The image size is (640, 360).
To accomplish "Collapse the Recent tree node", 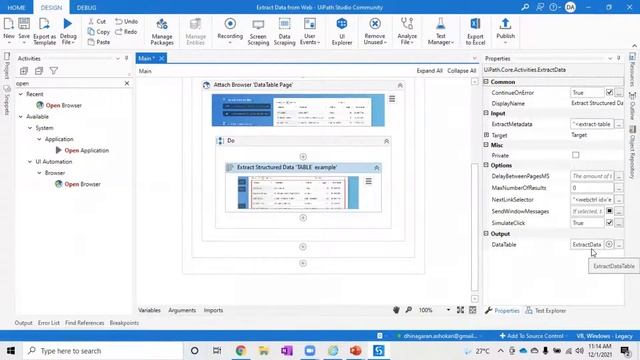I will coord(21,94).
